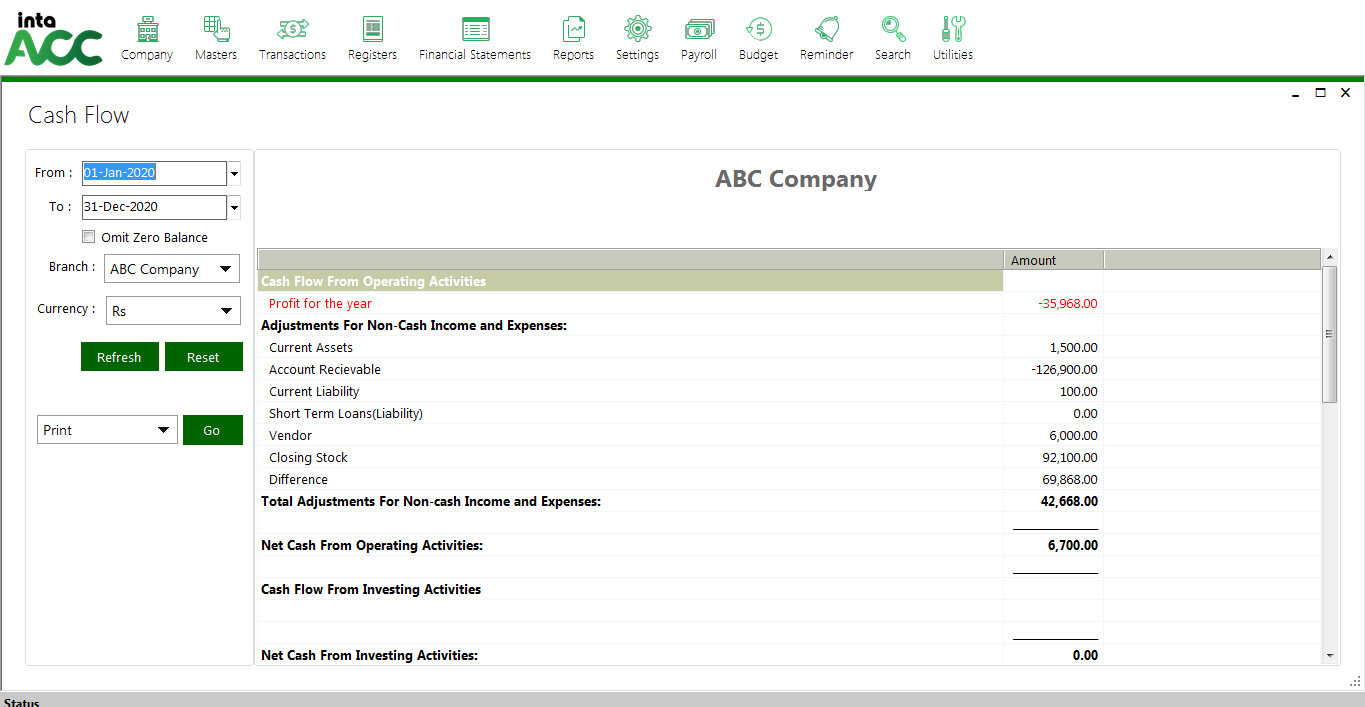
Task: Open the Settings gear icon
Action: point(637,29)
